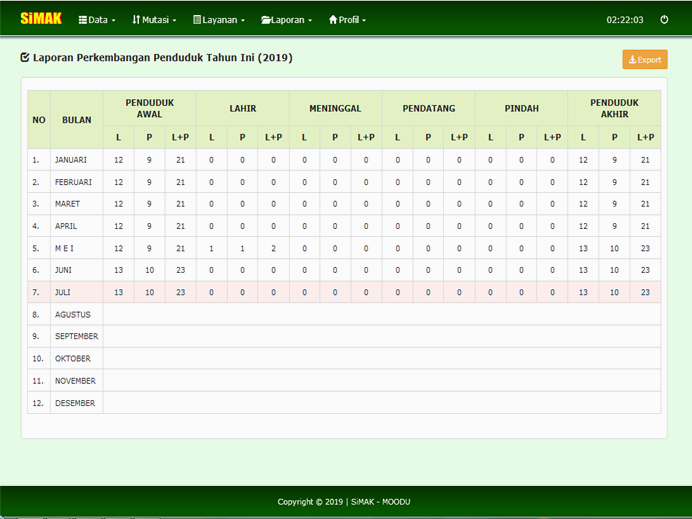The width and height of the screenshot is (692, 519).
Task: Click the Laporan folder icon
Action: (266, 20)
